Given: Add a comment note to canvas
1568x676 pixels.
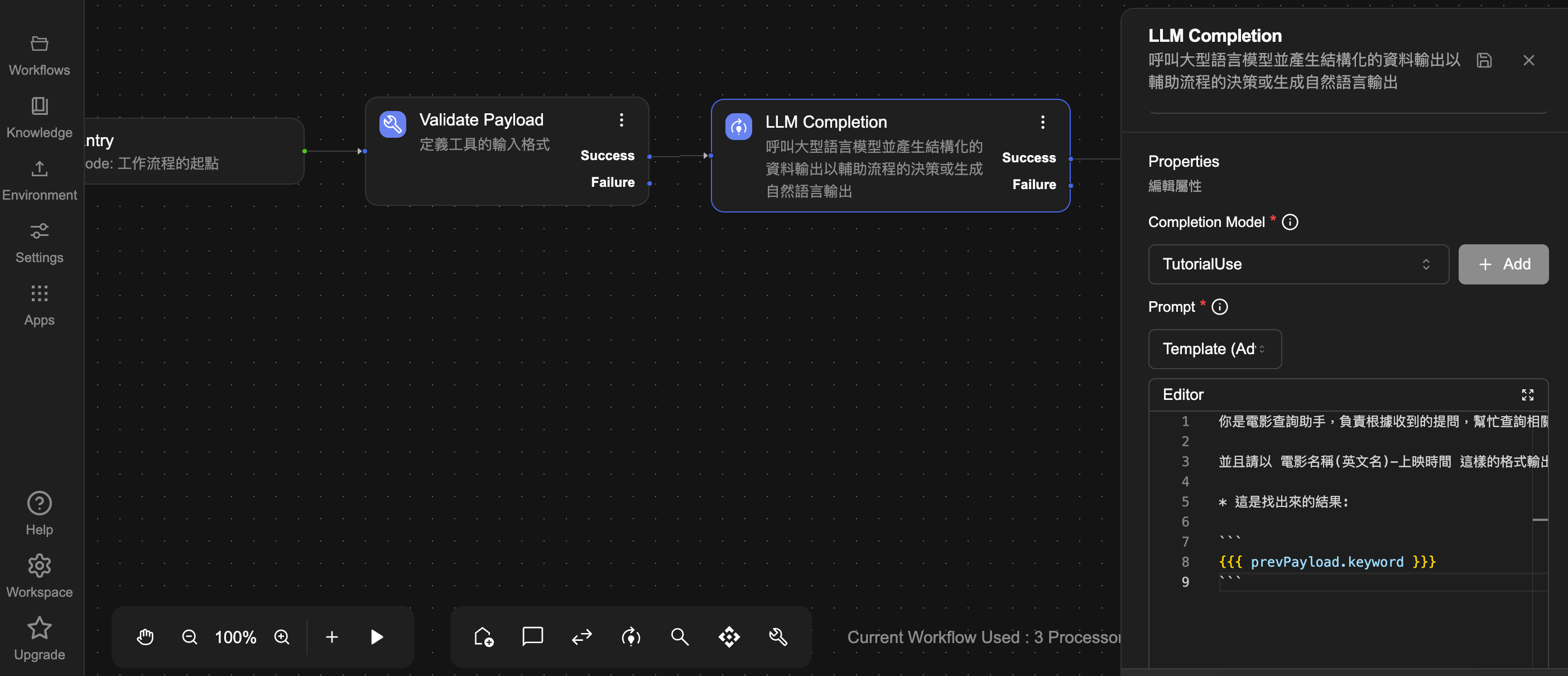Looking at the screenshot, I should [532, 636].
